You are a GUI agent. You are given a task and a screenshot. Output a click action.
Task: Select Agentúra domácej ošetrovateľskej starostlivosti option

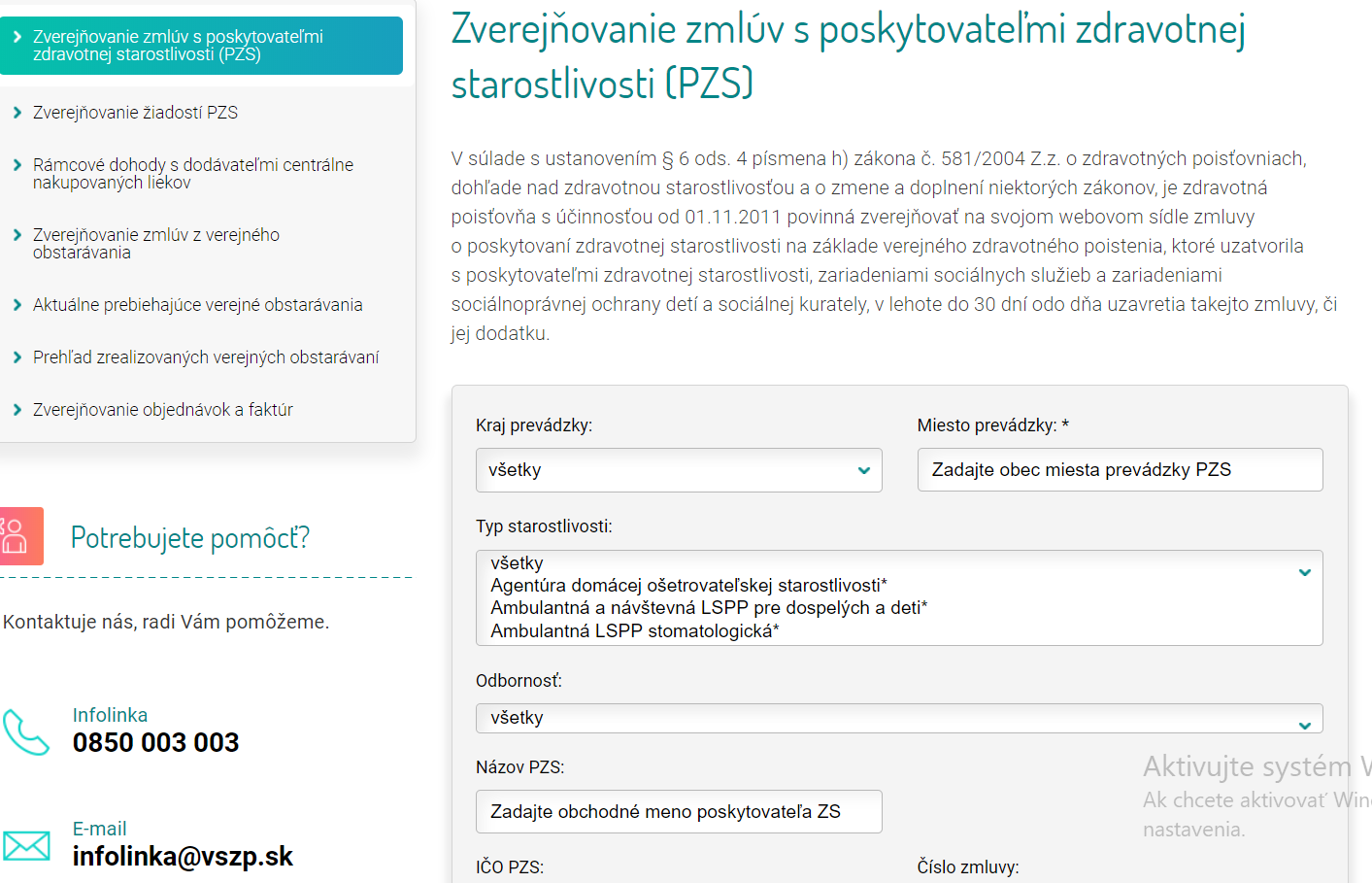pos(687,586)
